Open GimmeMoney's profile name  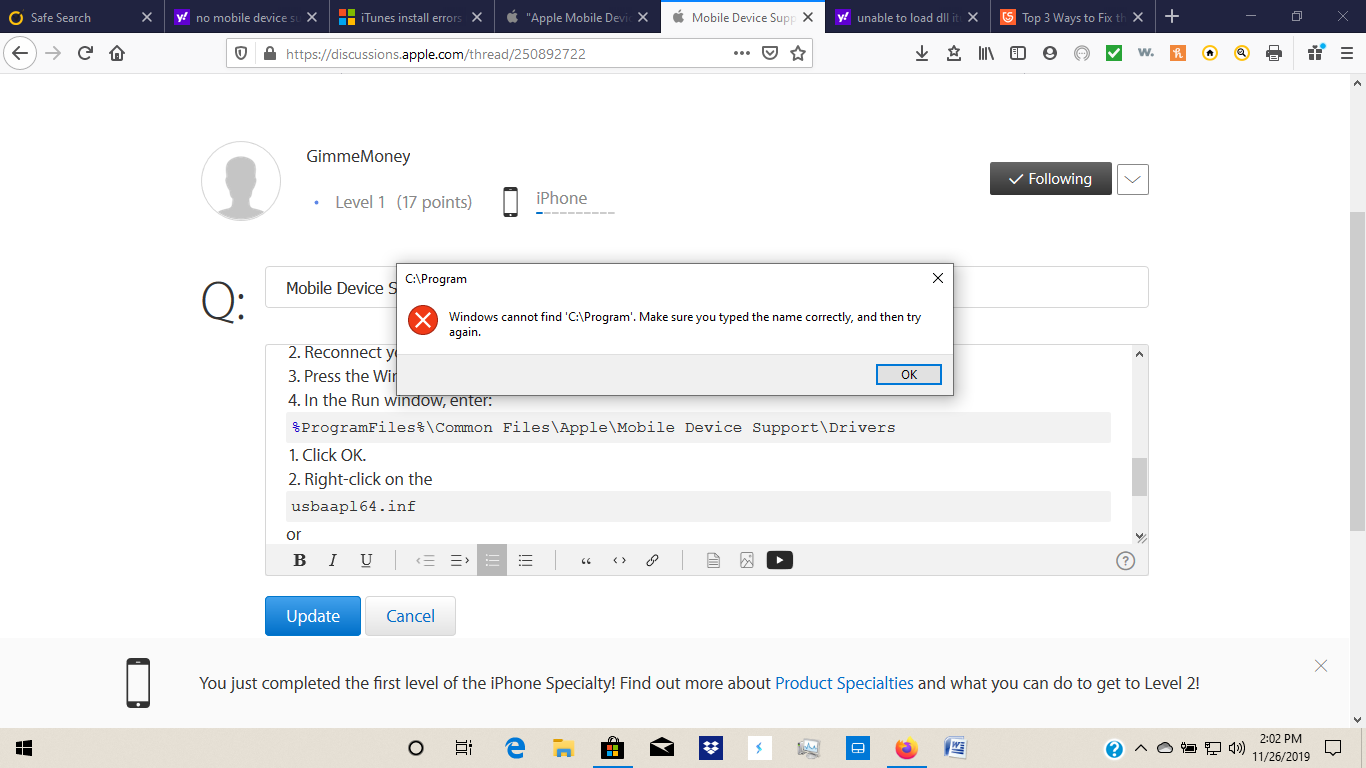tap(358, 156)
